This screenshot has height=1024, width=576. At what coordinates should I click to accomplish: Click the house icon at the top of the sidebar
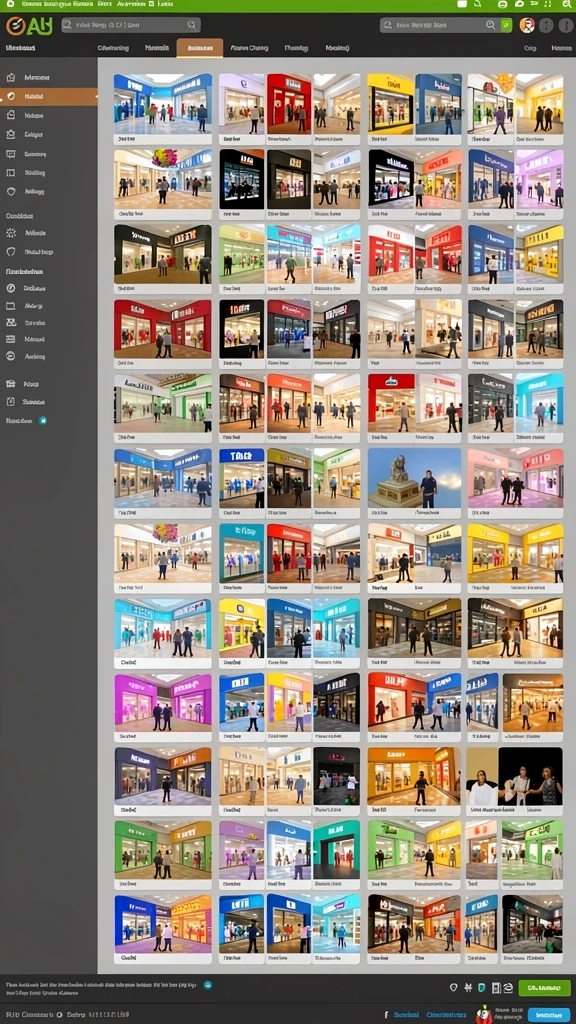click(x=10, y=78)
